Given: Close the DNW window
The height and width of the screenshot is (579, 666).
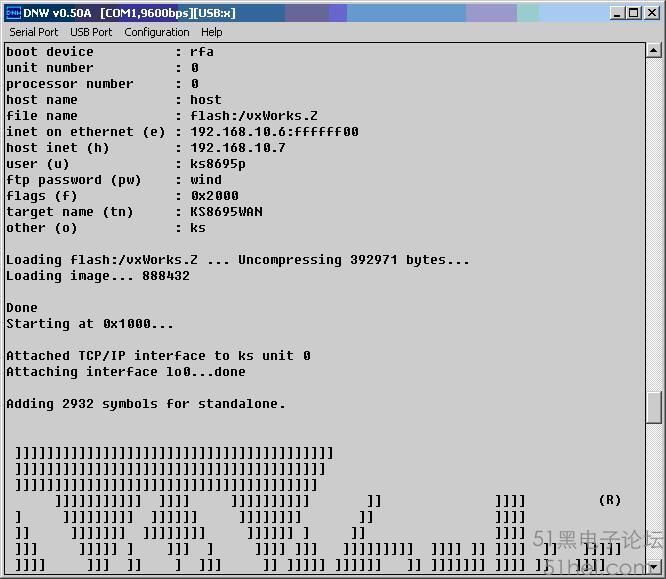Looking at the screenshot, I should pyautogui.click(x=652, y=13).
